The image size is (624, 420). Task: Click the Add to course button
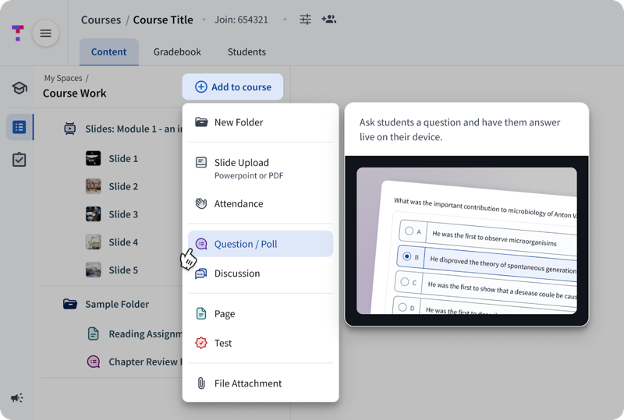(233, 87)
